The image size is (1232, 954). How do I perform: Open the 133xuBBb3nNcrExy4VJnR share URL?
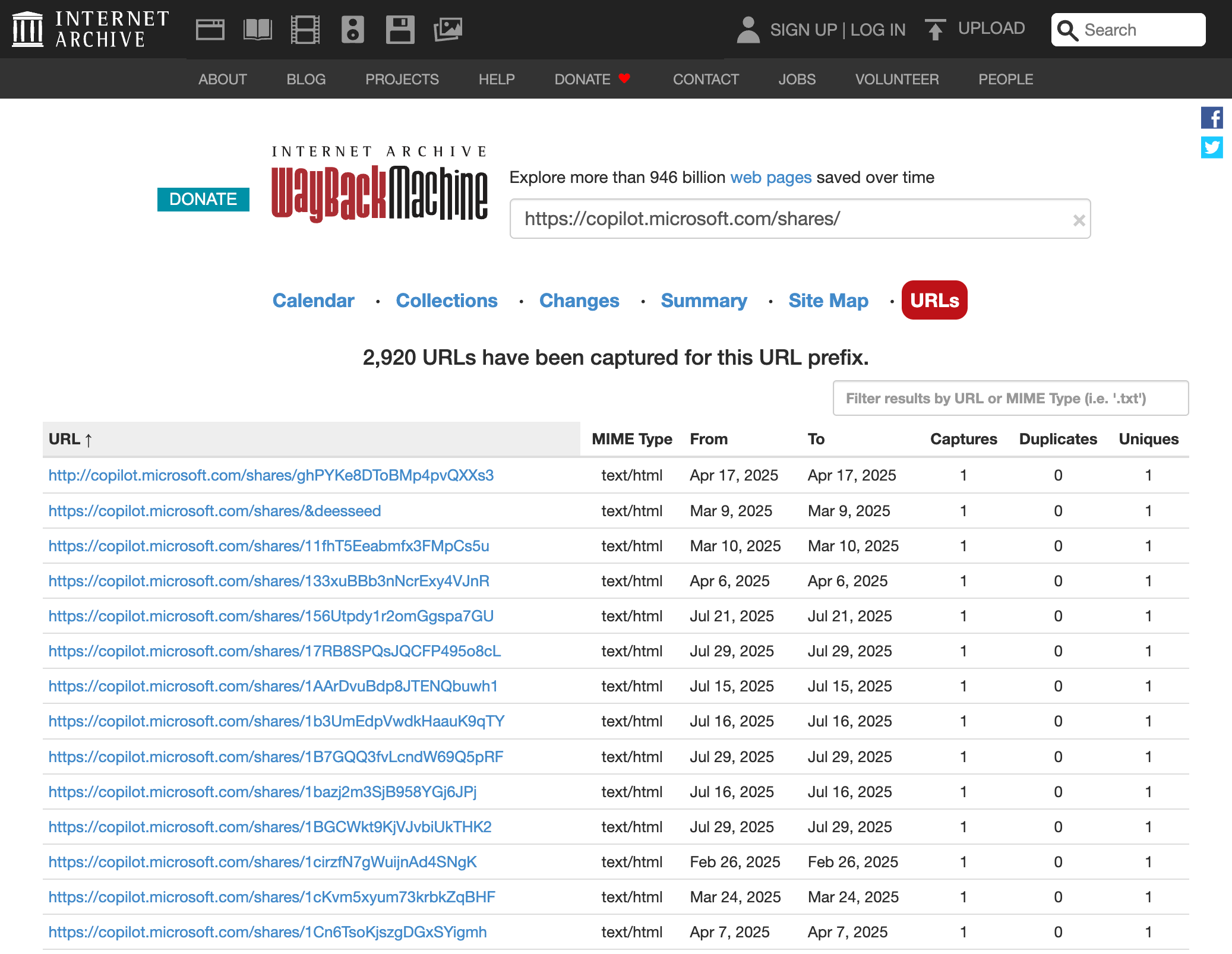coord(268,581)
